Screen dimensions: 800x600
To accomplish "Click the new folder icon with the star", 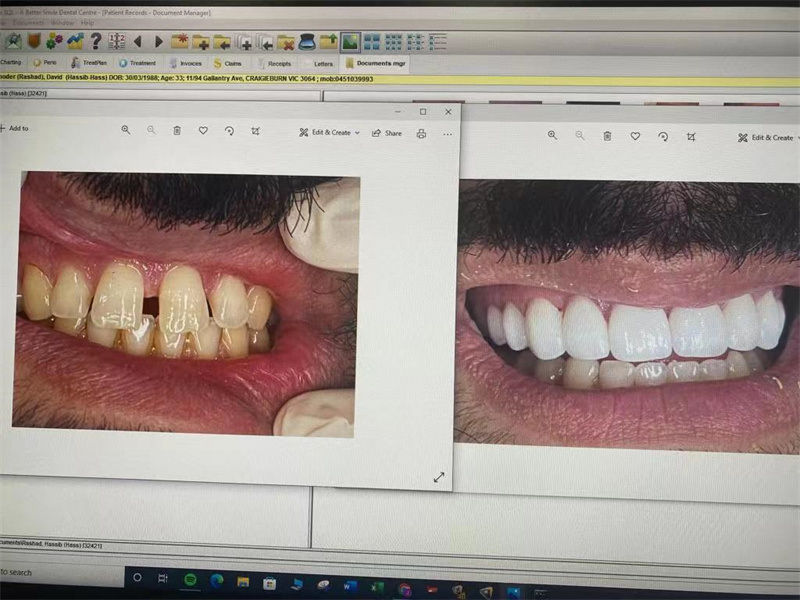I will click(180, 42).
